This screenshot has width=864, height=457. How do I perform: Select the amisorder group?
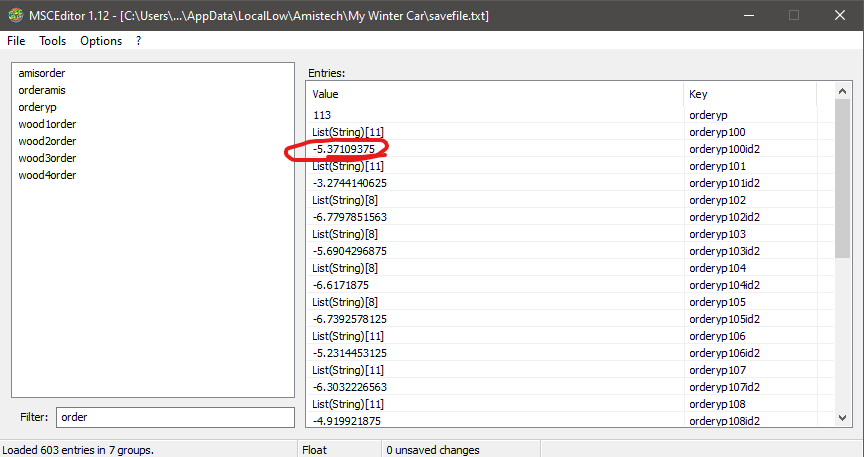(x=42, y=73)
